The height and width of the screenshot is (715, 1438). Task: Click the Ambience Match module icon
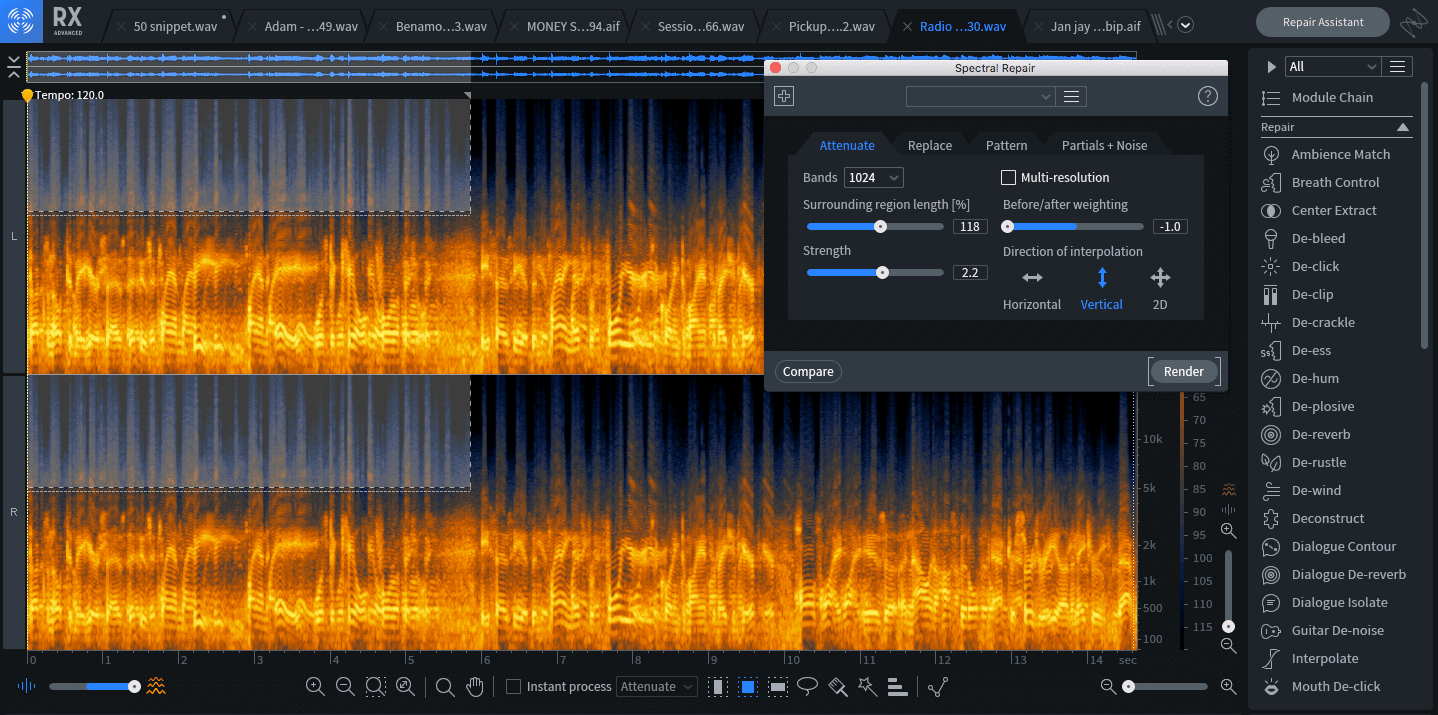1271,155
